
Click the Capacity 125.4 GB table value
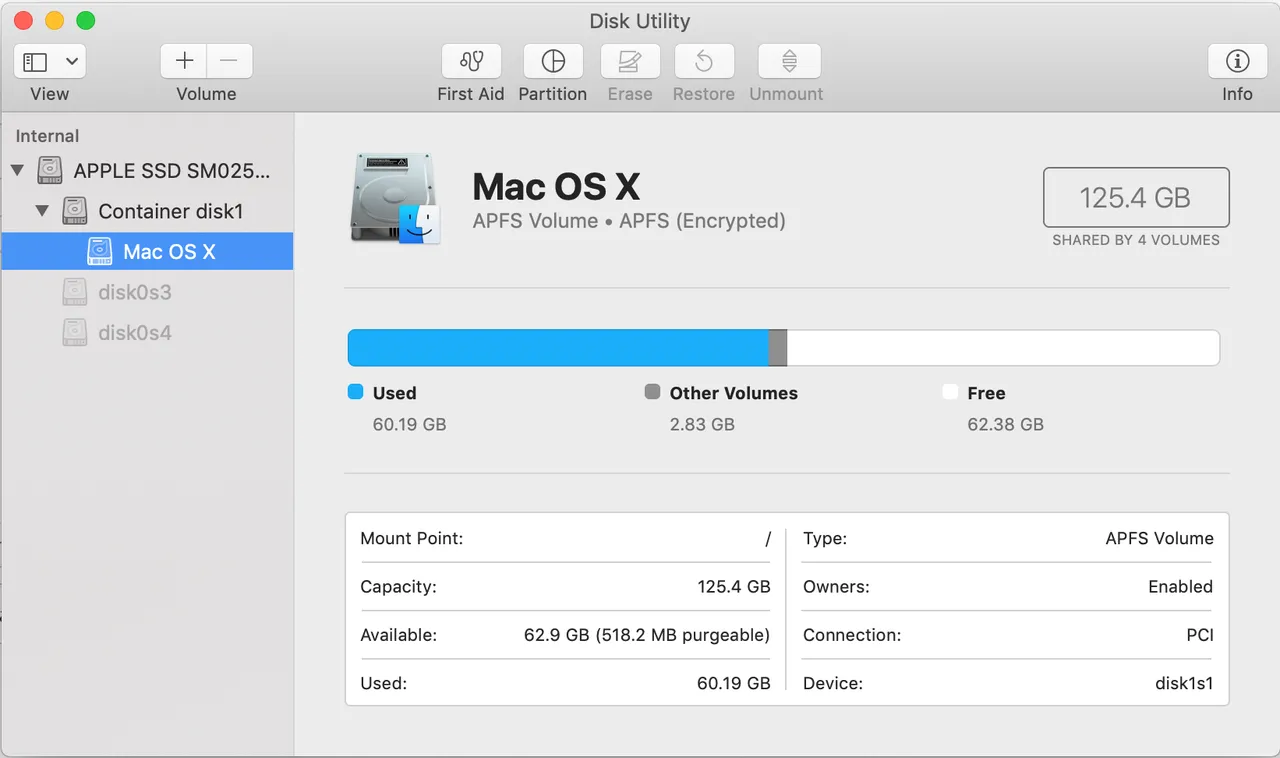pos(734,587)
